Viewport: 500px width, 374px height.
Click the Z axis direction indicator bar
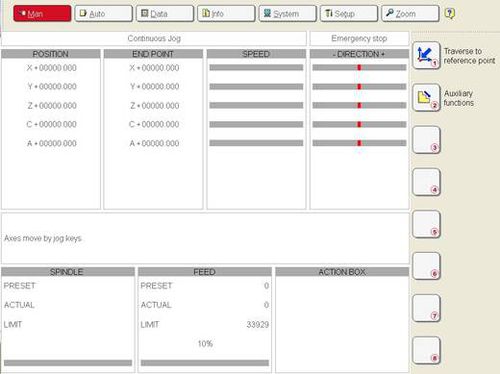(x=359, y=105)
